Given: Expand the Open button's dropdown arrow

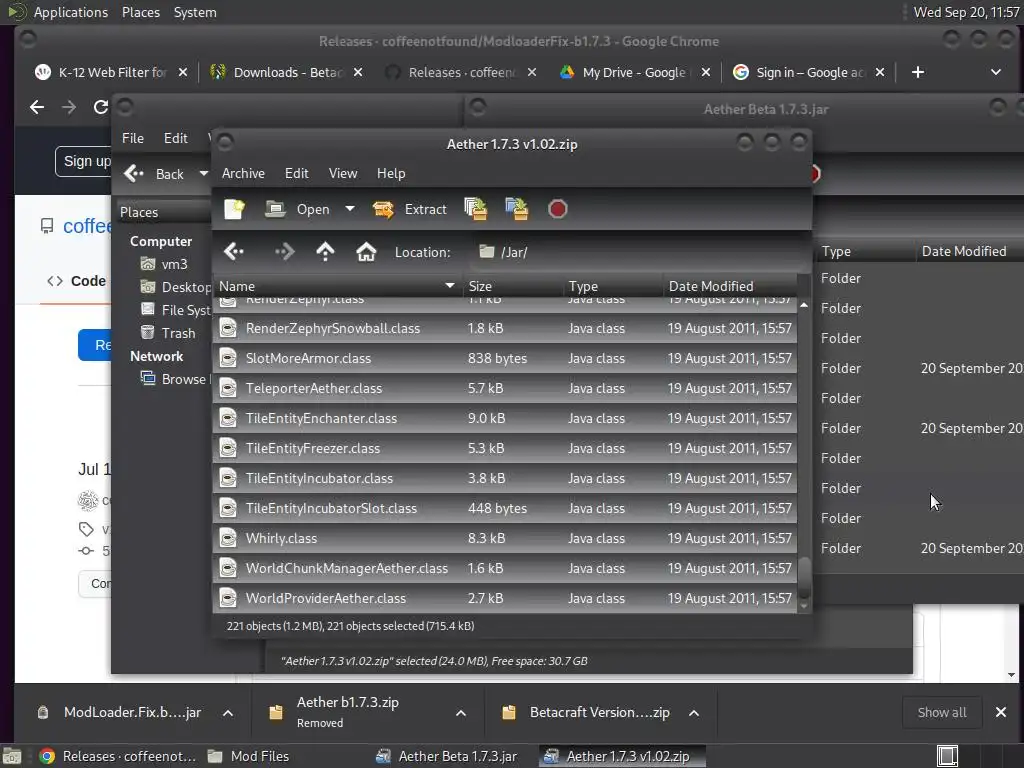Looking at the screenshot, I should pos(350,209).
